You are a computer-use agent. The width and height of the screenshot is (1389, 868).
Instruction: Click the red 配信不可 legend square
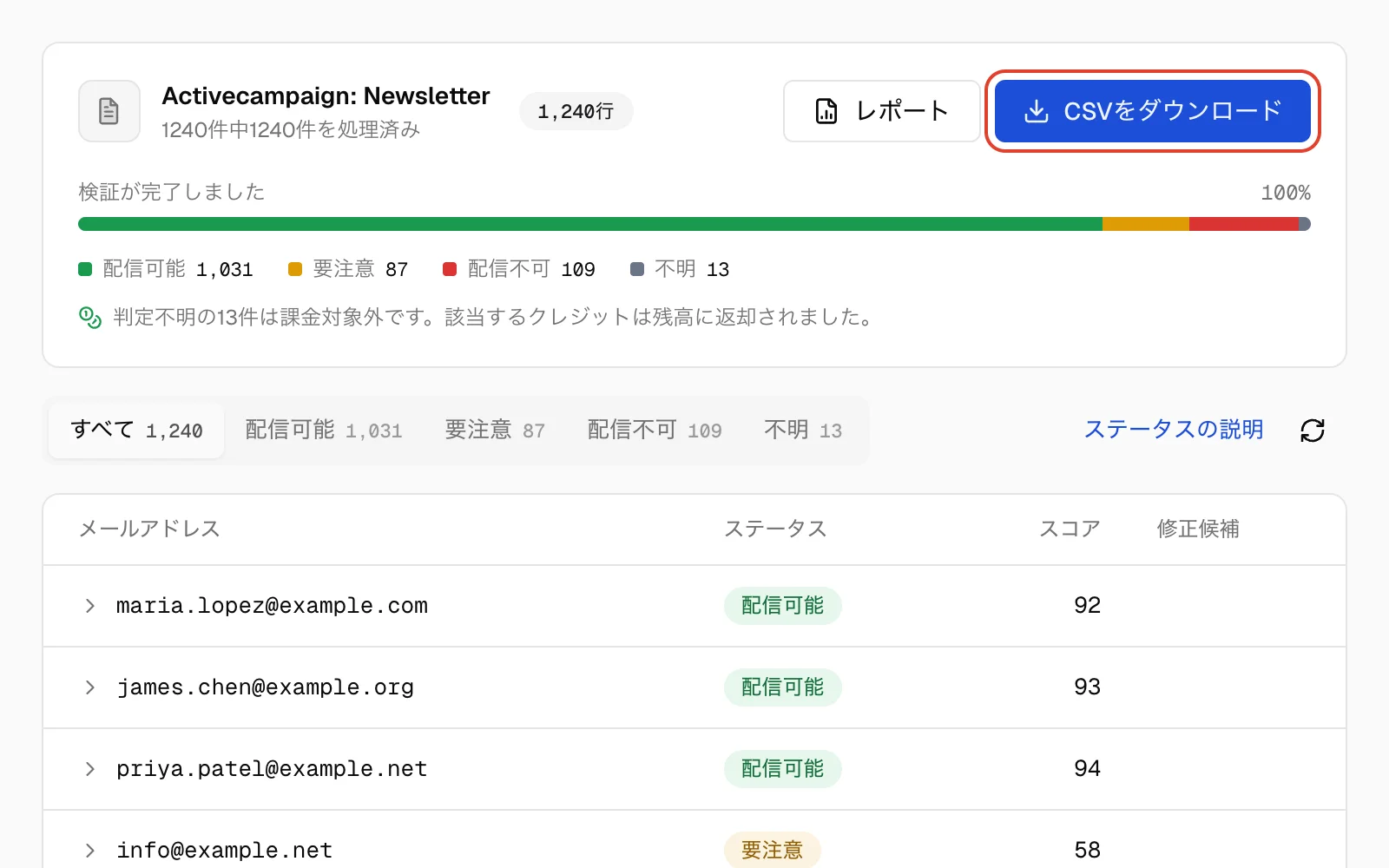coord(450,269)
